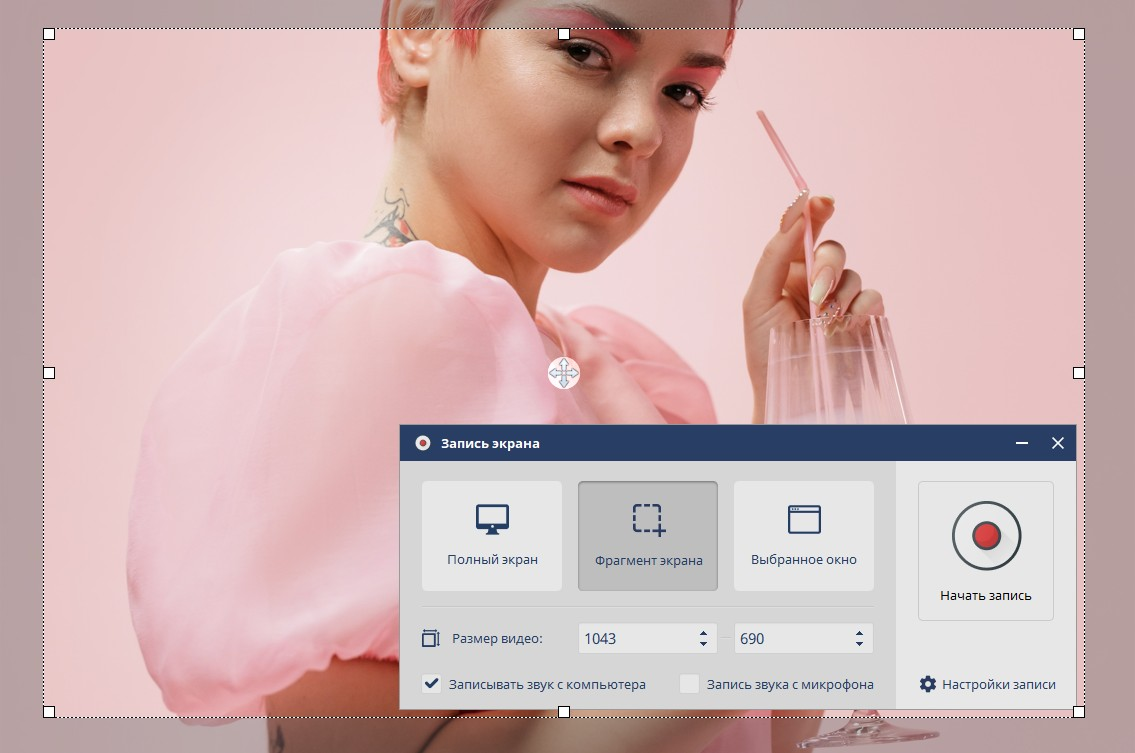Decrease video width with the down arrow

coord(703,644)
